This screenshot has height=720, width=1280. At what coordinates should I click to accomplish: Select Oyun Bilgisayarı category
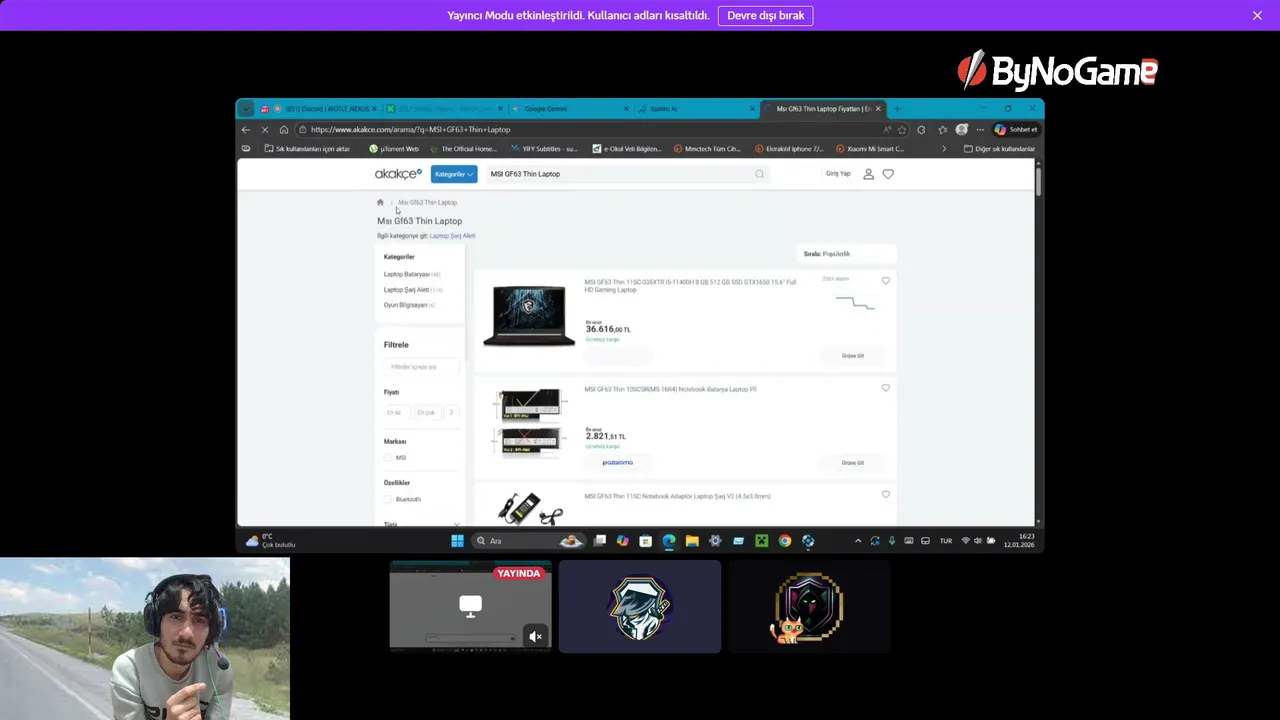[409, 305]
